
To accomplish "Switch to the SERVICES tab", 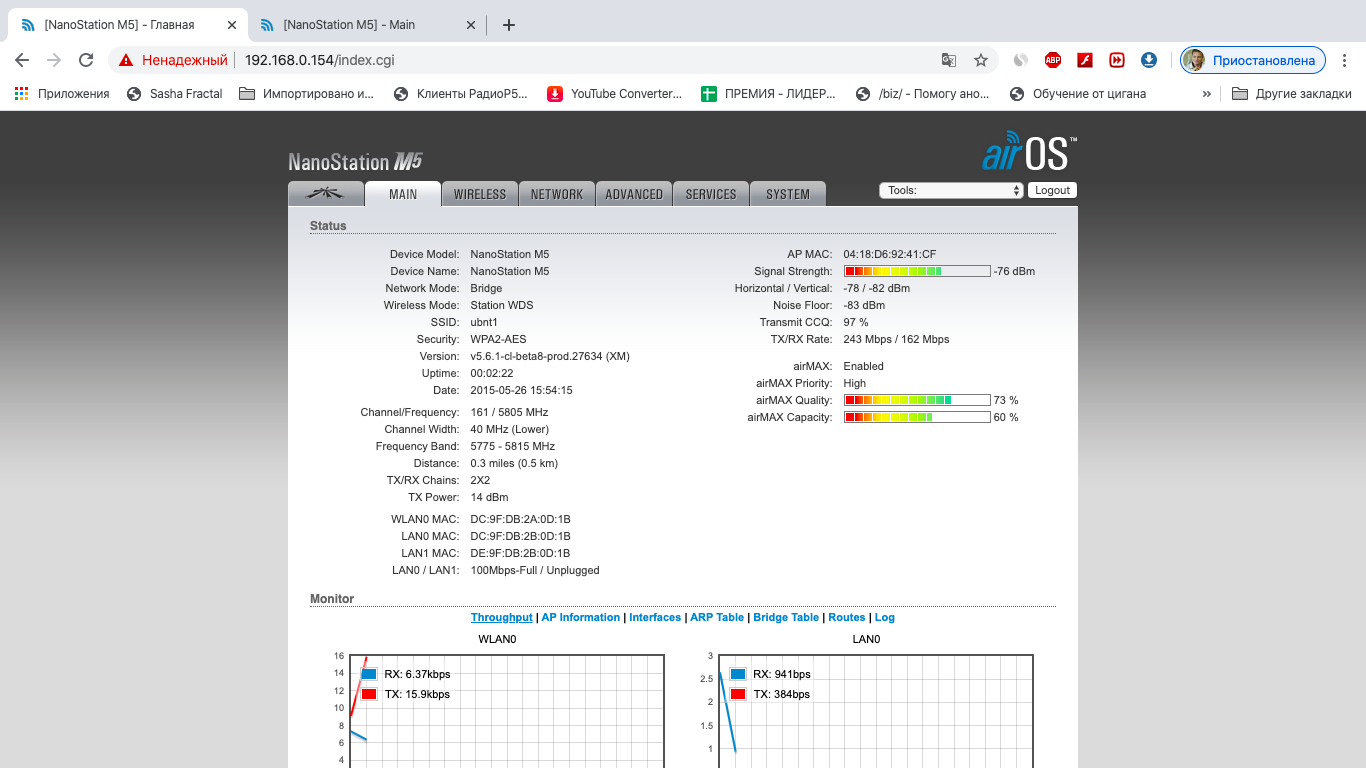I will 711,194.
